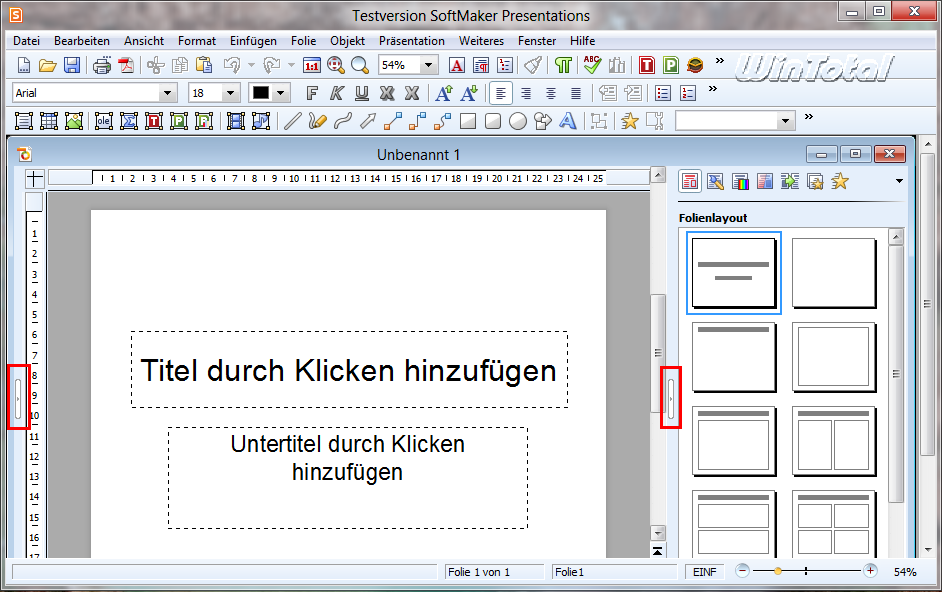Toggle the green pilcrow formatting marks icon
Viewport: 942px width, 592px height.
pos(563,65)
